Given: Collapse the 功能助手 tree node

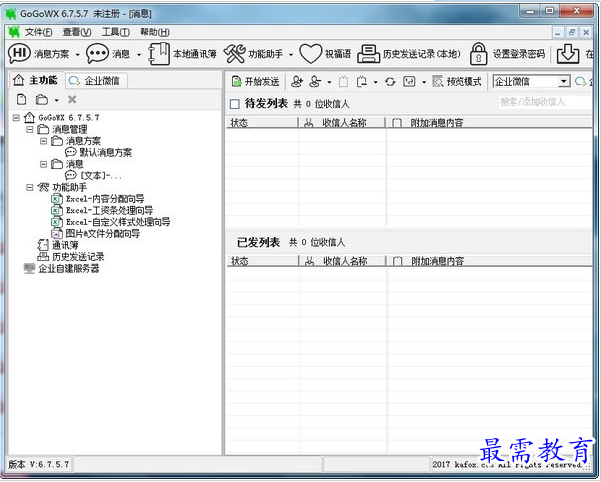Looking at the screenshot, I should click(30, 187).
